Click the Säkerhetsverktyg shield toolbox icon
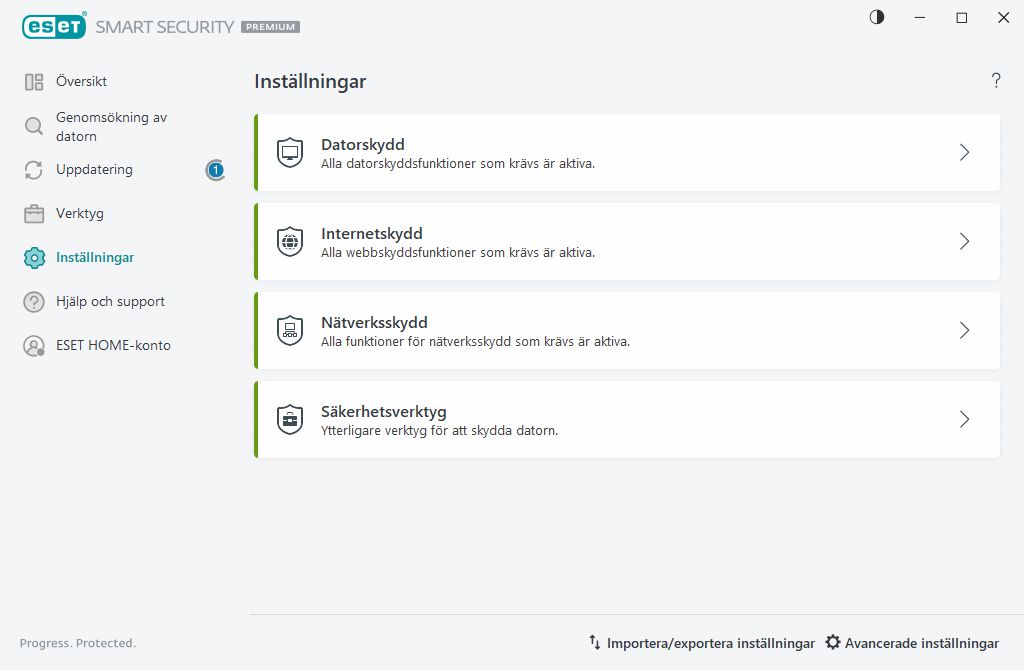The width and height of the screenshot is (1024, 670). pos(290,420)
